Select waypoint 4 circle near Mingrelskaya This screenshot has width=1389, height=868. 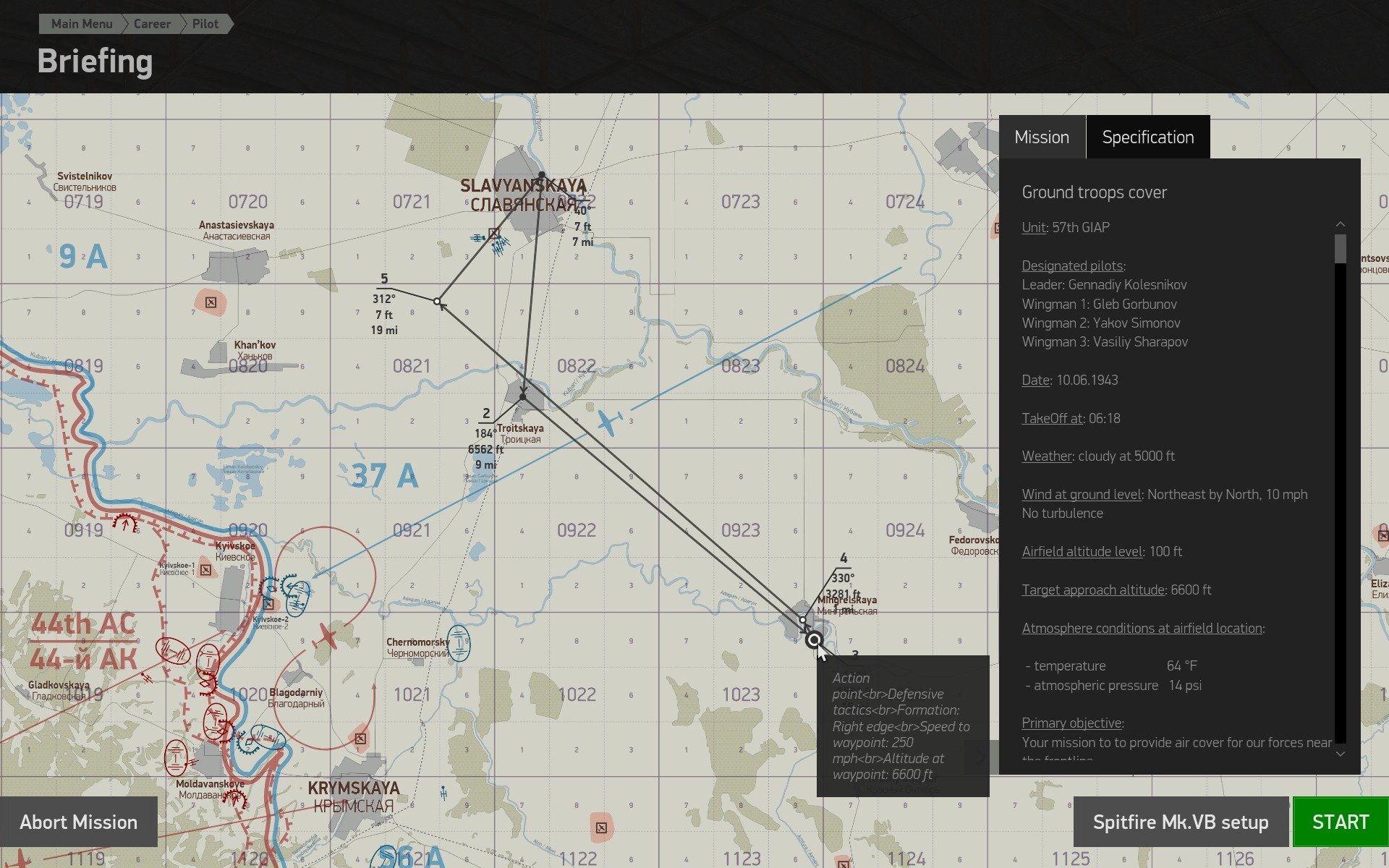coord(803,620)
